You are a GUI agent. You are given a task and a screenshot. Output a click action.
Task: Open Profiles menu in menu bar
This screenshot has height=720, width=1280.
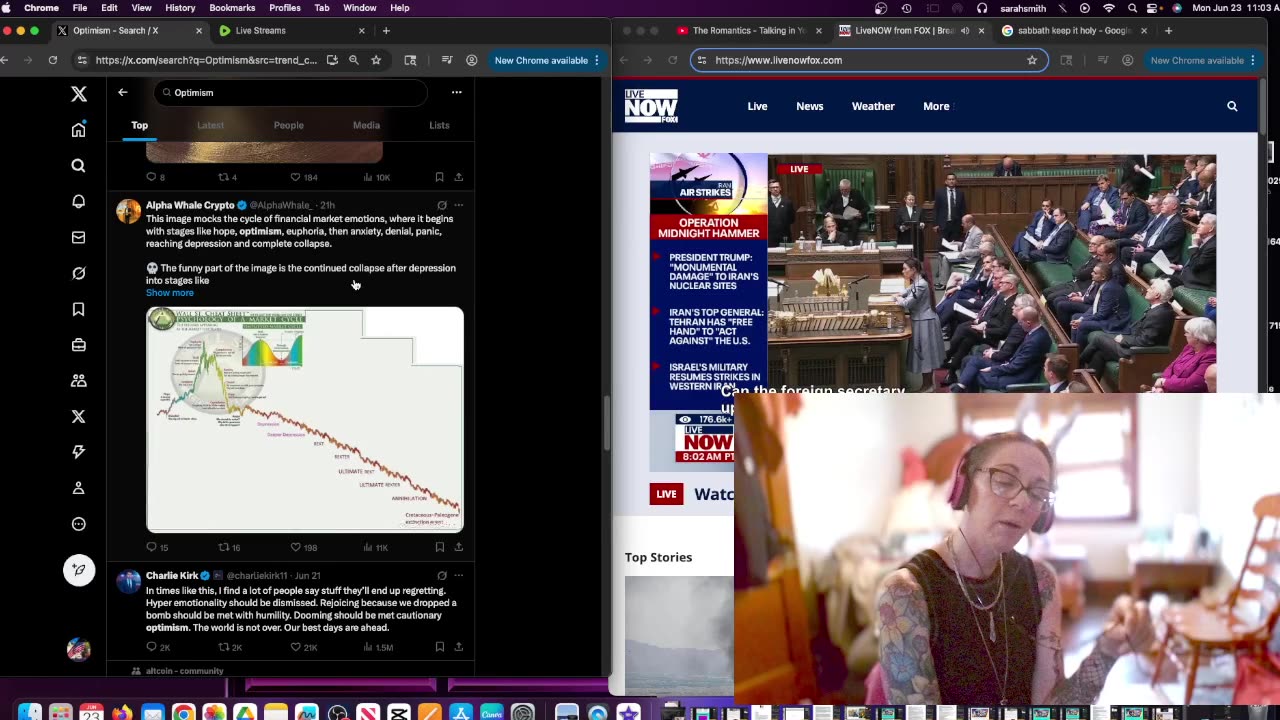click(x=285, y=8)
